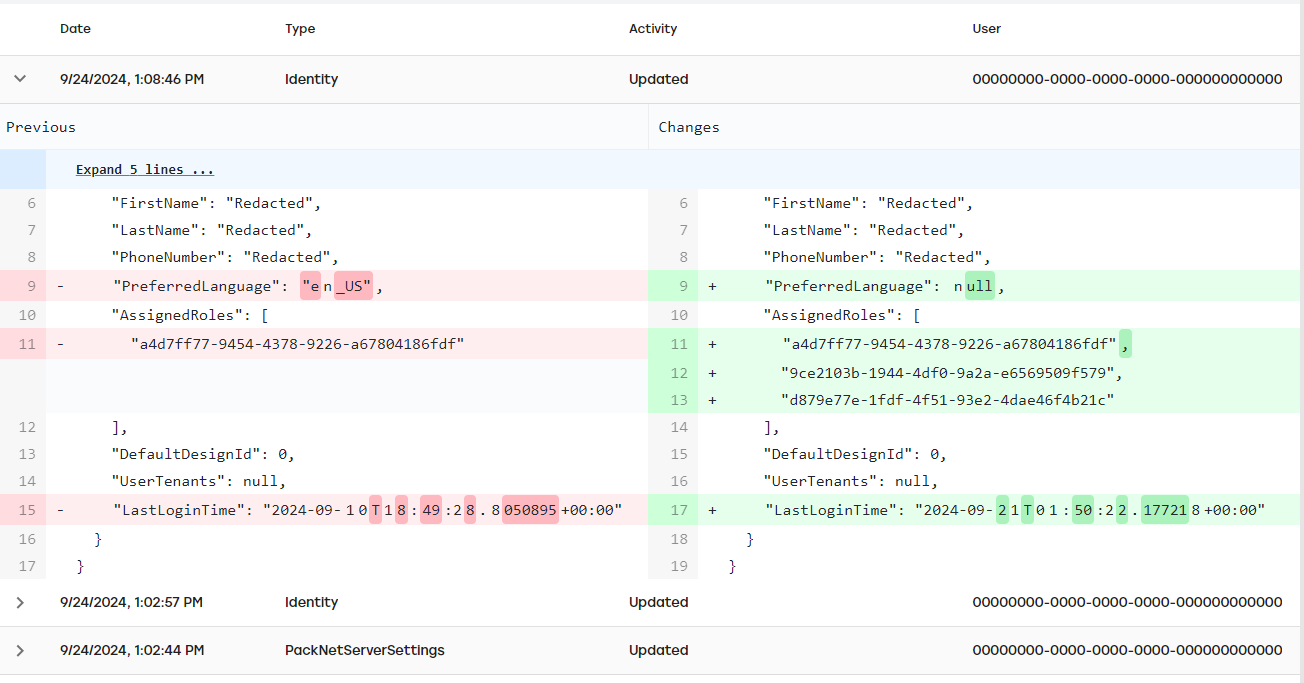Click "Updated" on the PackNetServerSettings row
Image resolution: width=1304 pixels, height=683 pixels.
coord(658,650)
